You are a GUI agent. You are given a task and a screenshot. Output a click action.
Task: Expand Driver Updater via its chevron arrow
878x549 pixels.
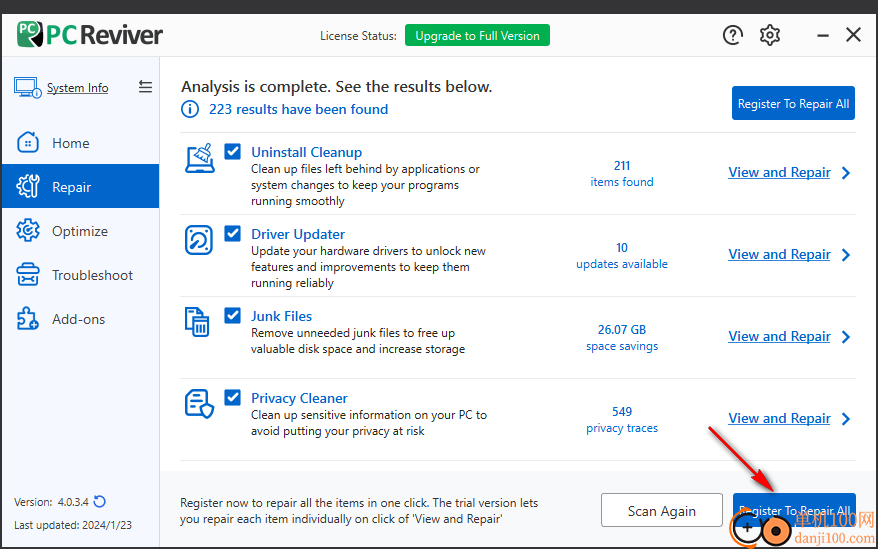click(846, 255)
